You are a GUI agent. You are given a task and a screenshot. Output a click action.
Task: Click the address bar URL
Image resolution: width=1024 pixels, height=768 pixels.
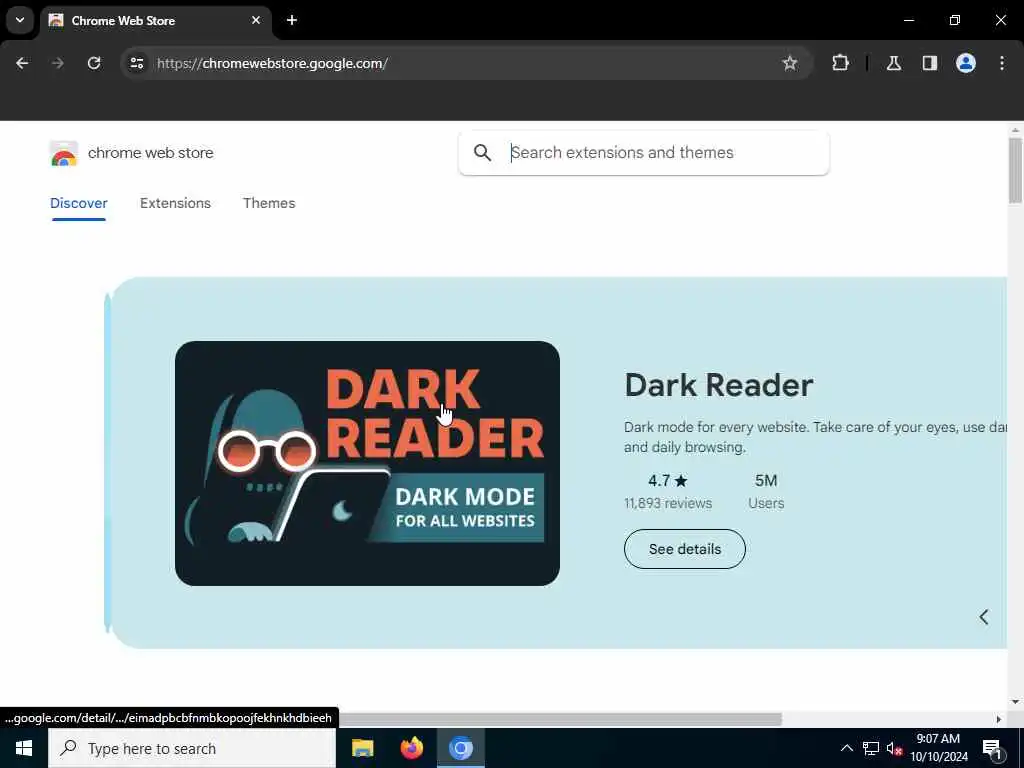click(272, 63)
